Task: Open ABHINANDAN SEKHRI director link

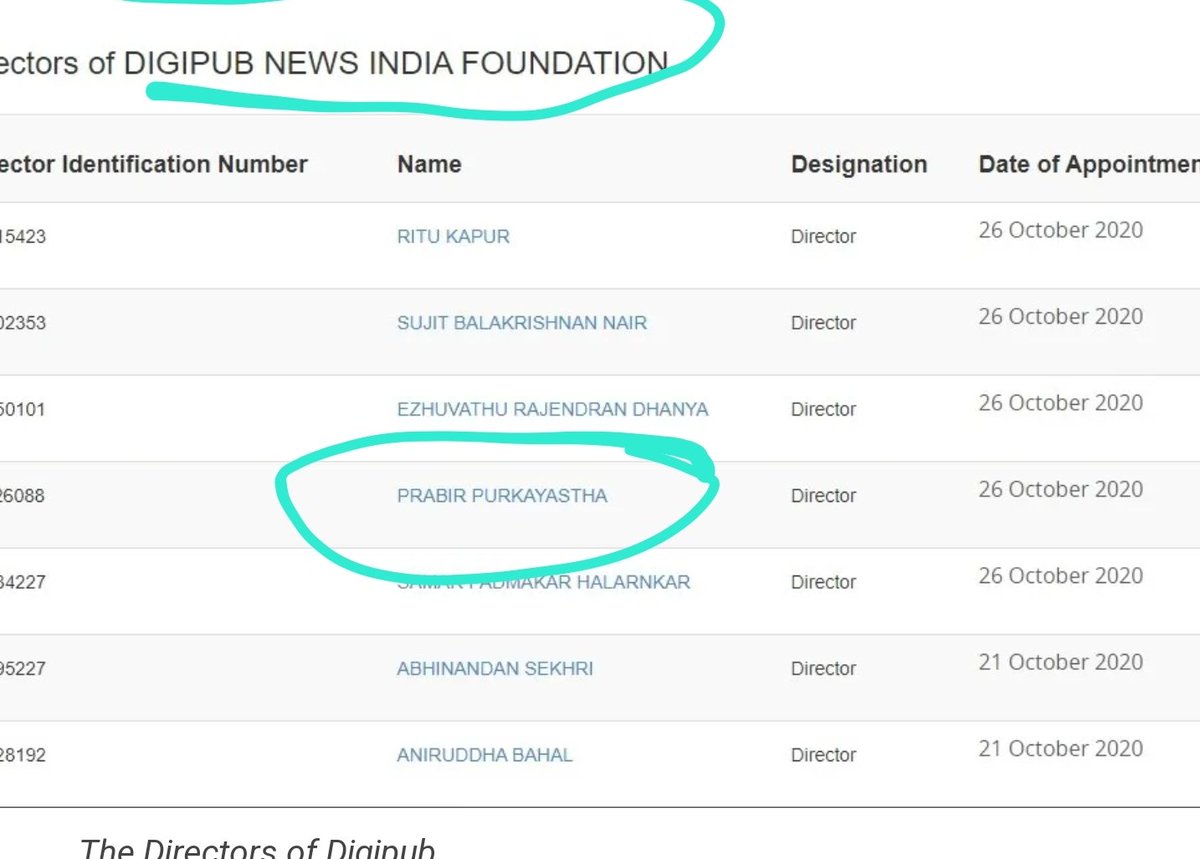Action: coord(495,668)
